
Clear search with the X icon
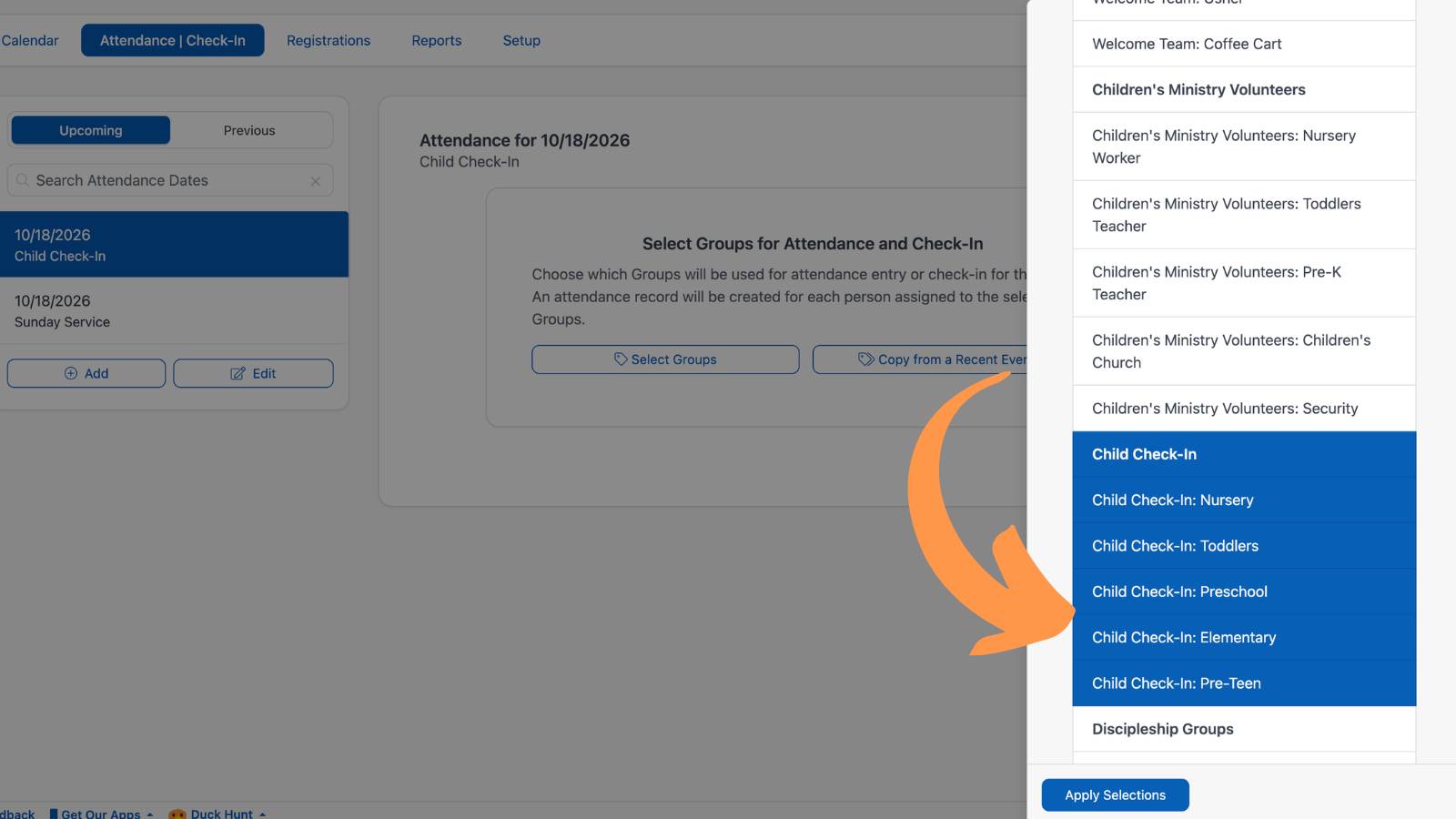coord(316,181)
